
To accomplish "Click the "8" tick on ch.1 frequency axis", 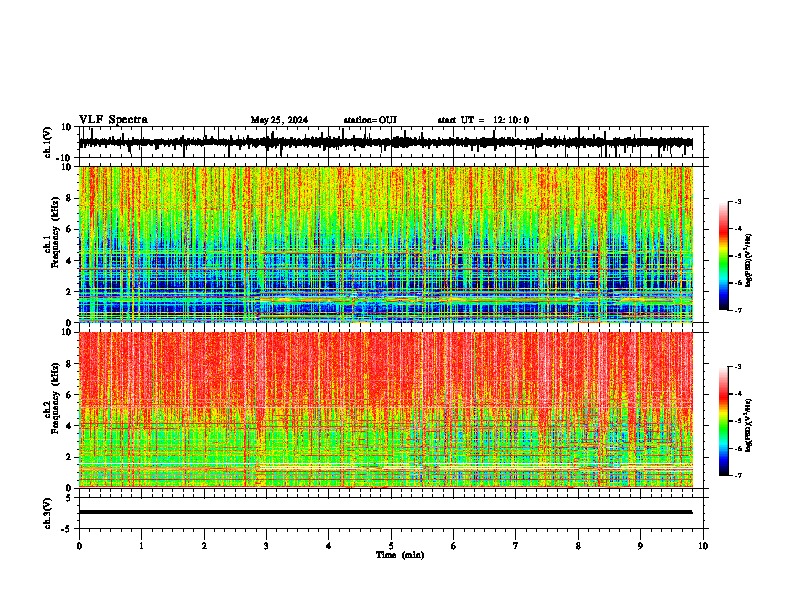I will coord(70,198).
